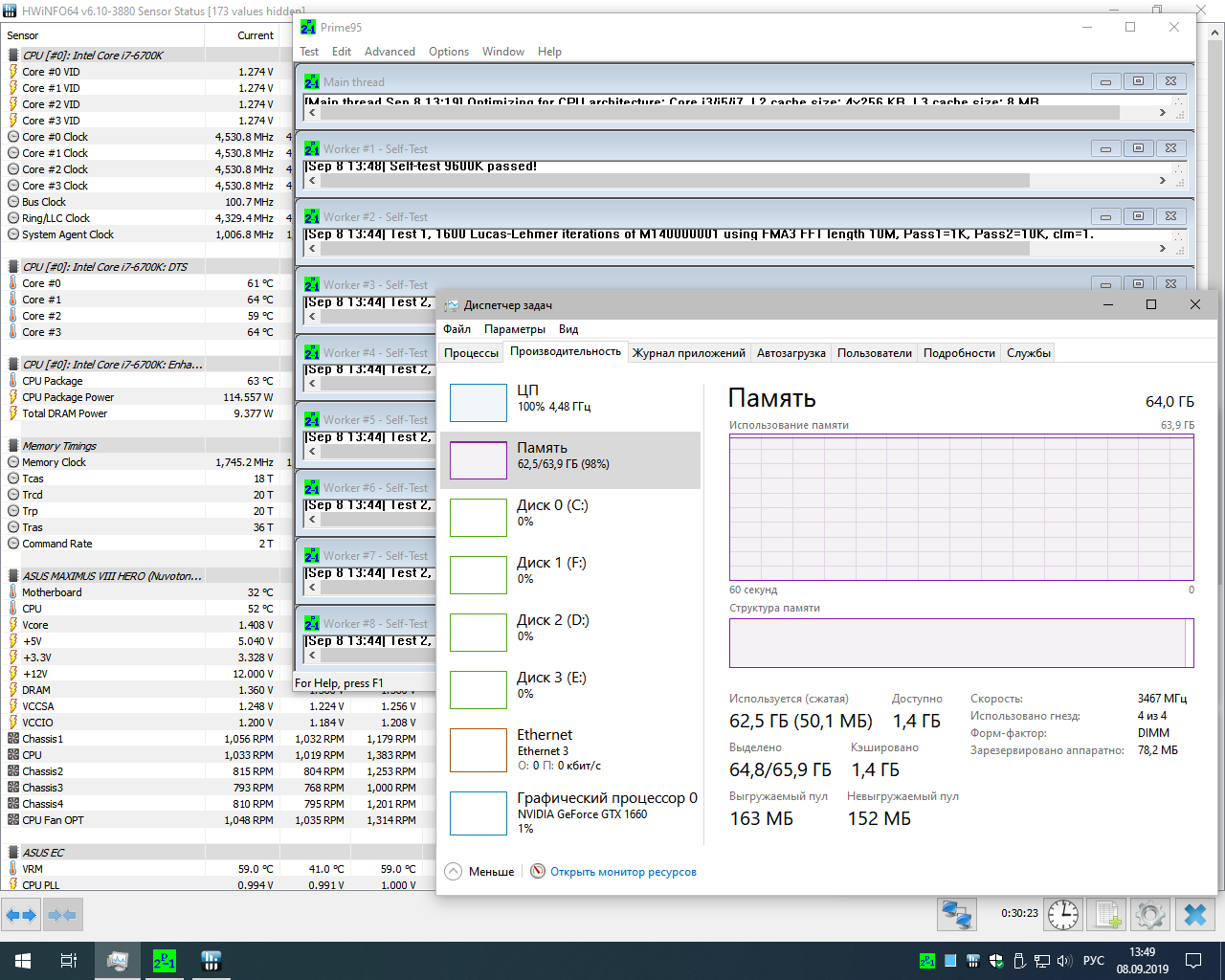Collapse Task Manager with Меньше
The image size is (1225, 980).
pyautogui.click(x=479, y=872)
